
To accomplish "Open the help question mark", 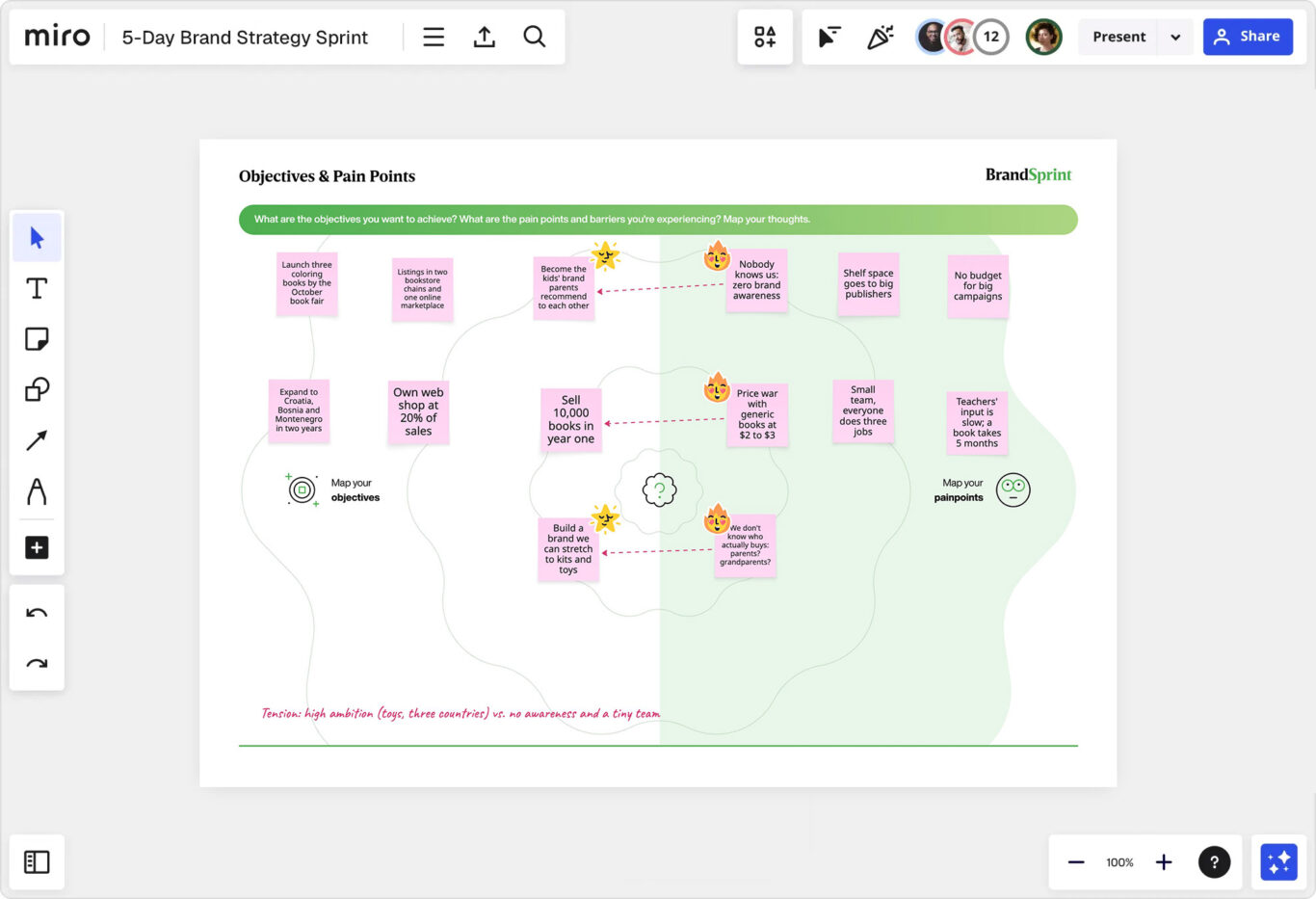I will pyautogui.click(x=1214, y=861).
